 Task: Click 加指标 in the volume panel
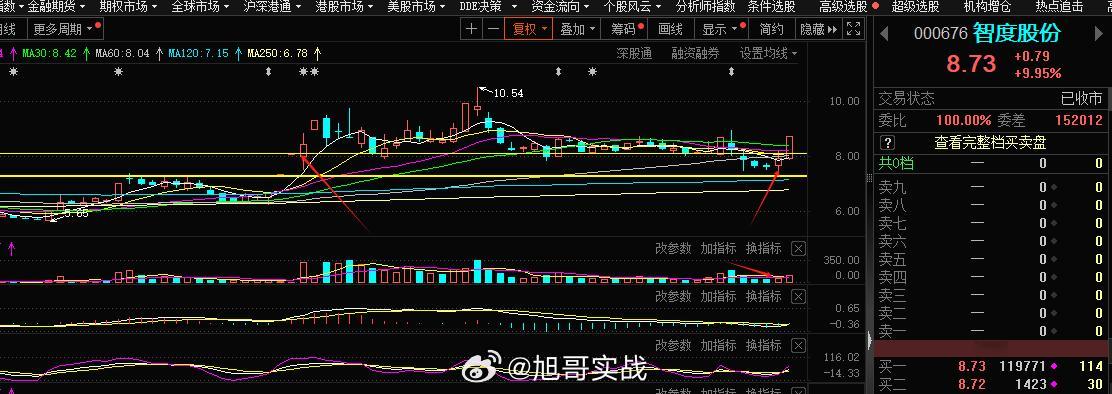tap(718, 249)
